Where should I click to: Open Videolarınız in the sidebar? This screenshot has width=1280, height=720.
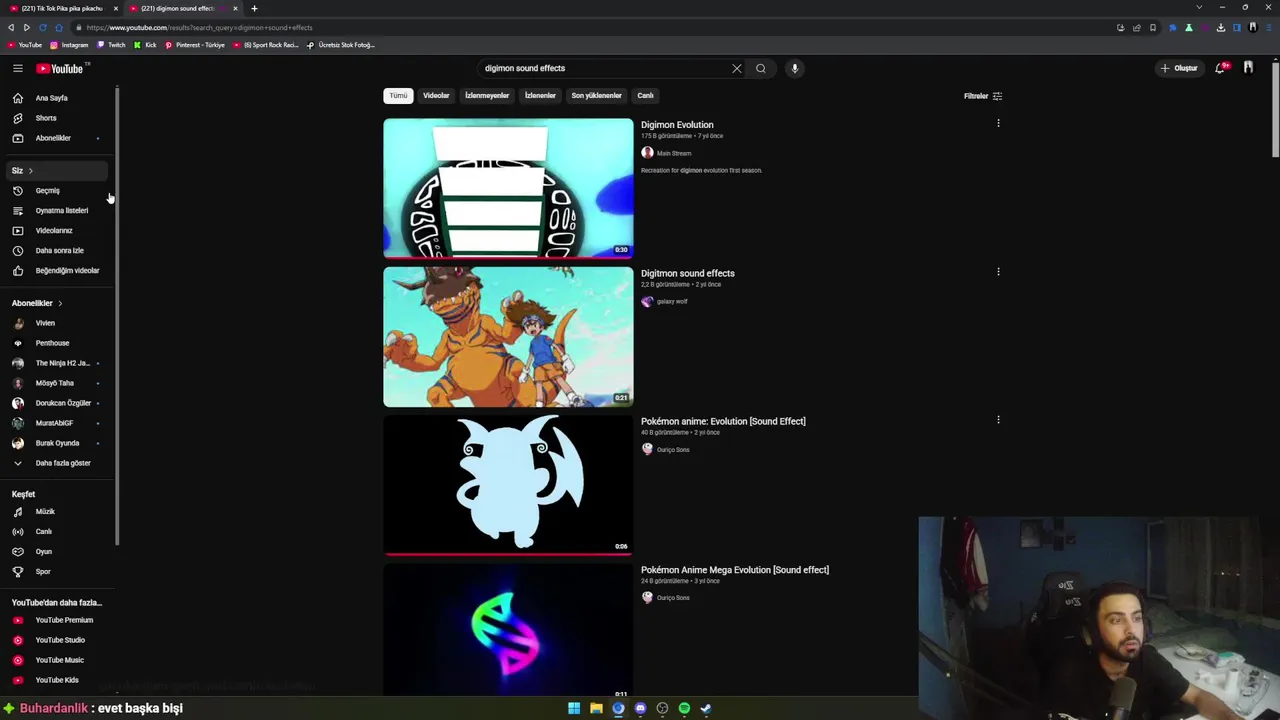(56, 230)
